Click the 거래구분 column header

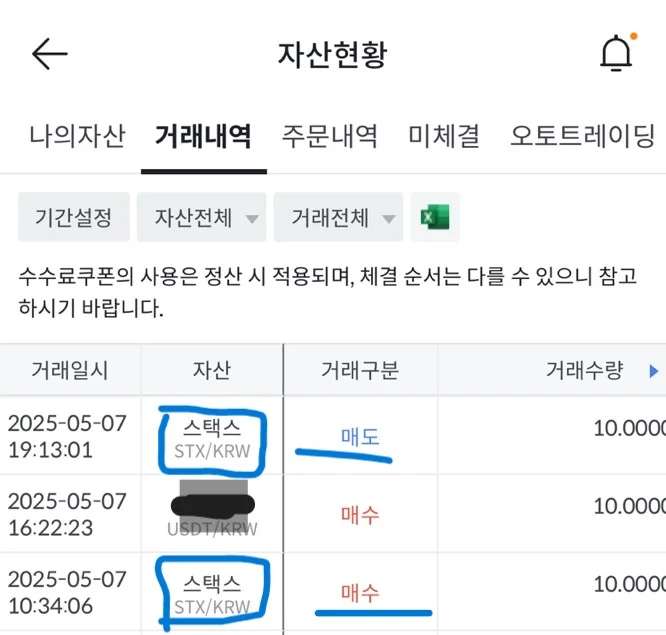tap(360, 370)
